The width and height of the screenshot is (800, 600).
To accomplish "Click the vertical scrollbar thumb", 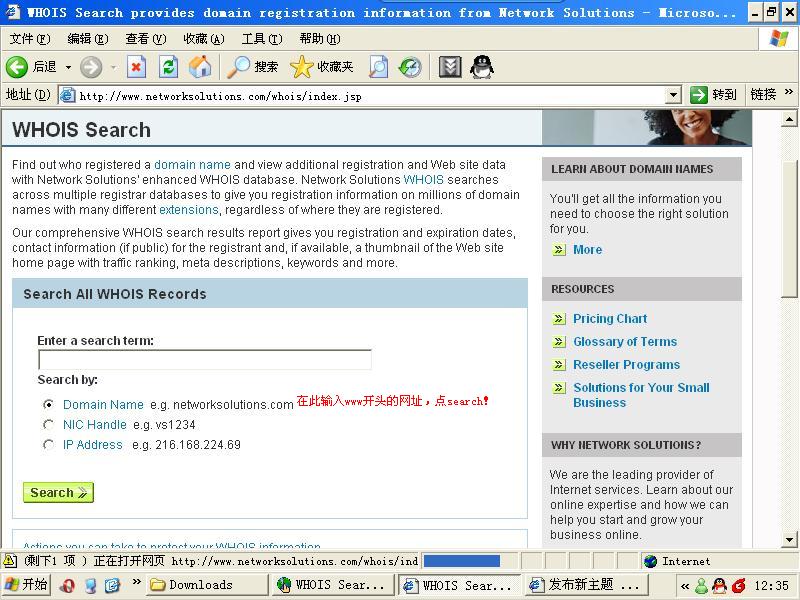I will [x=789, y=229].
